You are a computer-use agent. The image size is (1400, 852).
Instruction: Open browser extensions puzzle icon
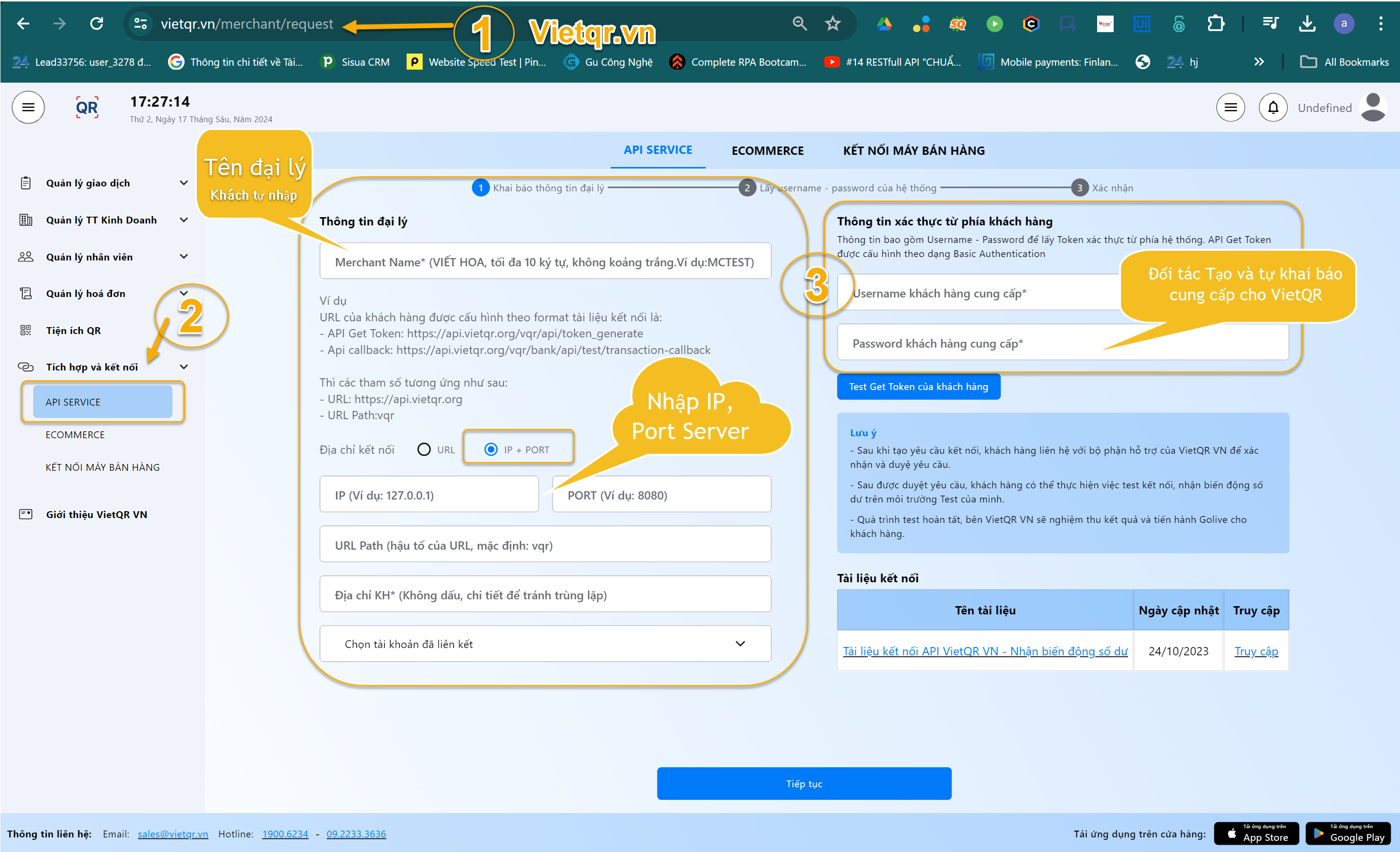1215,23
